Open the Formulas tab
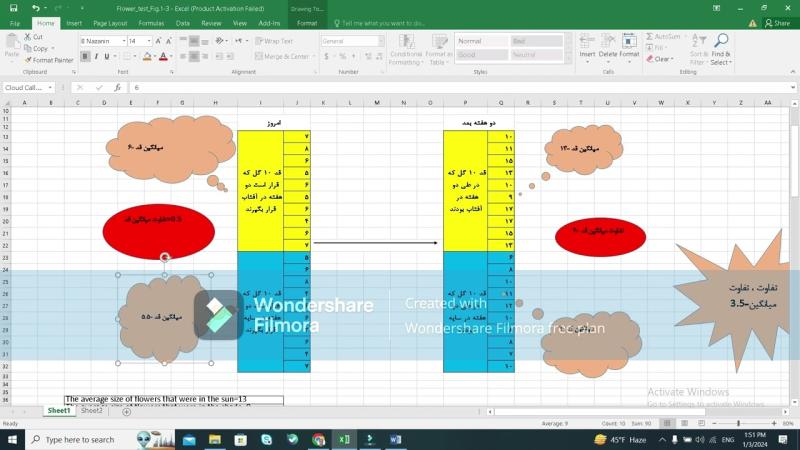This screenshot has width=800, height=450. click(151, 23)
